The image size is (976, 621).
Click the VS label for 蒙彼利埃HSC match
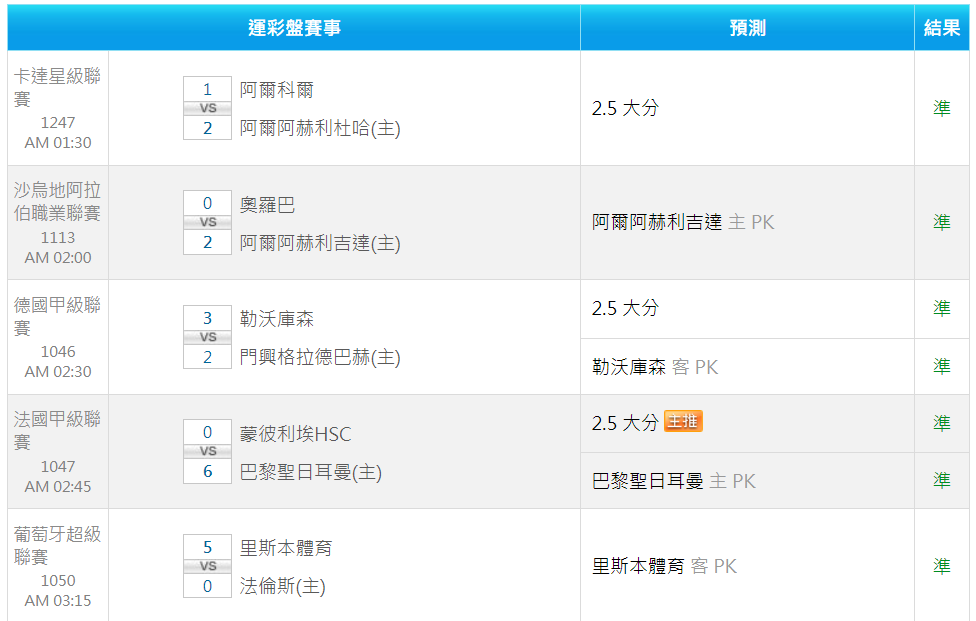point(208,451)
